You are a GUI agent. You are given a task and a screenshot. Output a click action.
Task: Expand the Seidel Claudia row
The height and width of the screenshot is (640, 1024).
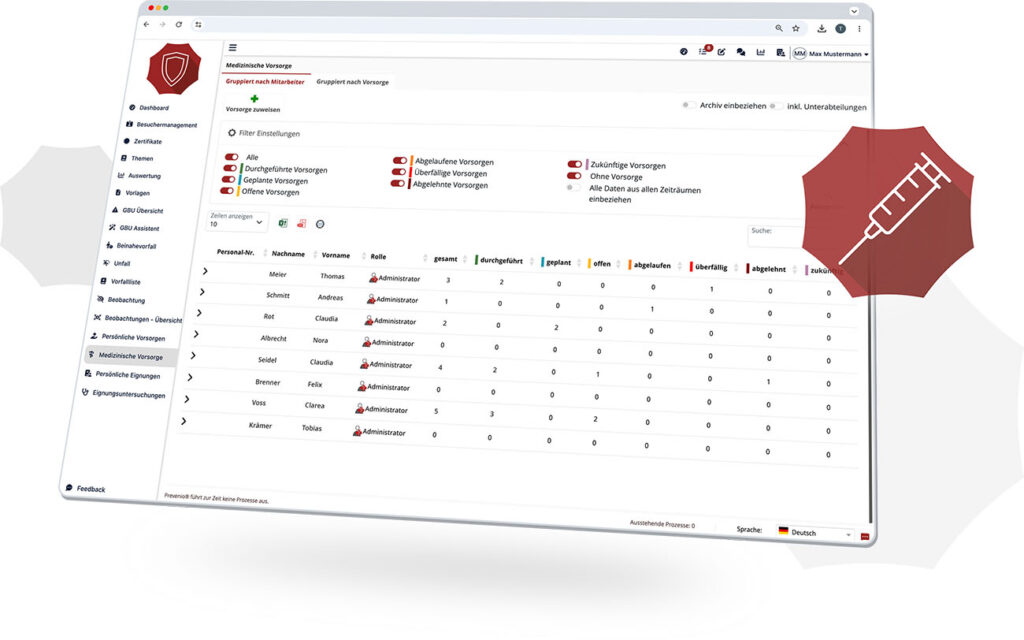[193, 355]
